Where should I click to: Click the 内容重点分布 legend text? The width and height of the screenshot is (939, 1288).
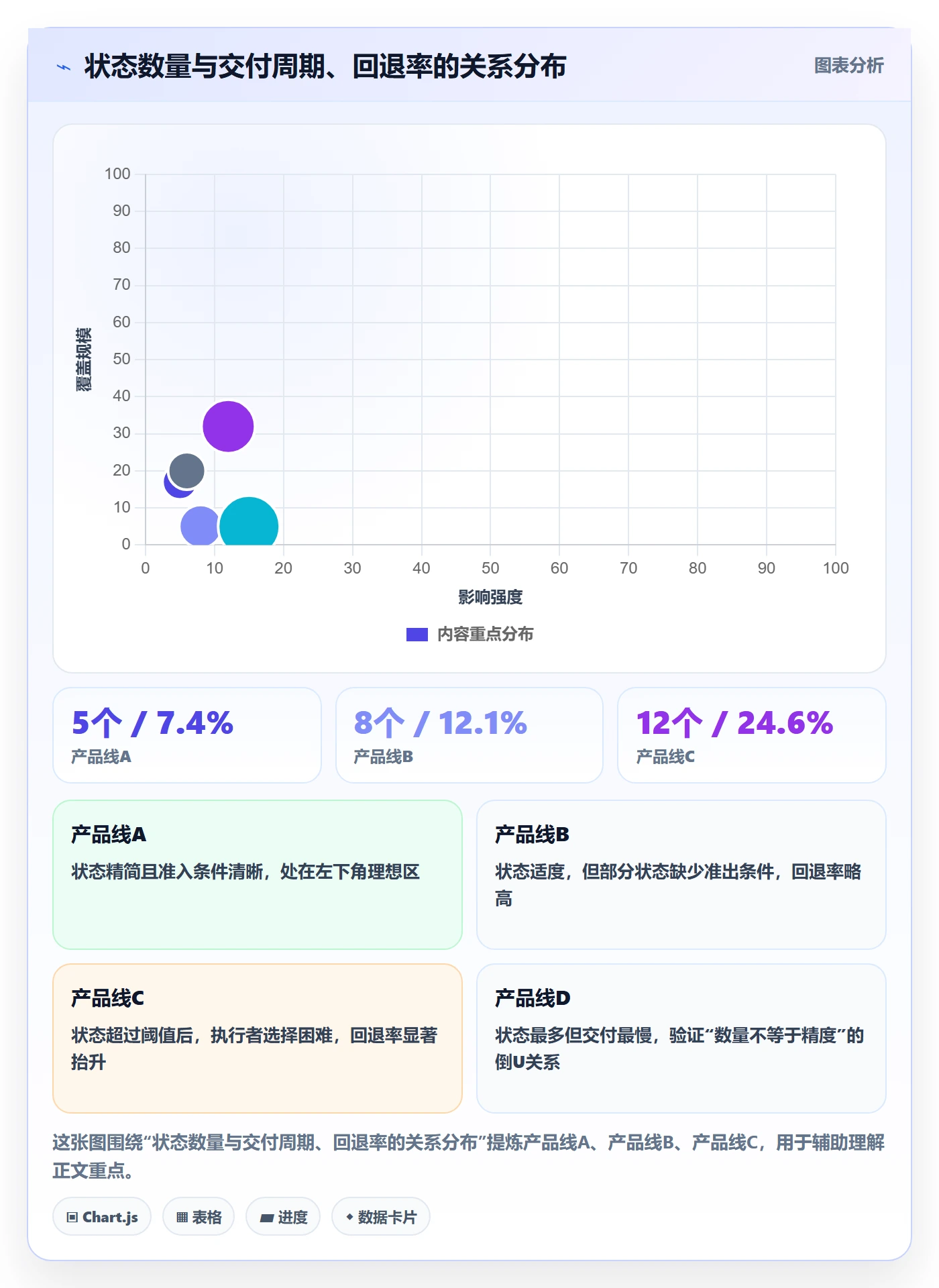coord(485,635)
